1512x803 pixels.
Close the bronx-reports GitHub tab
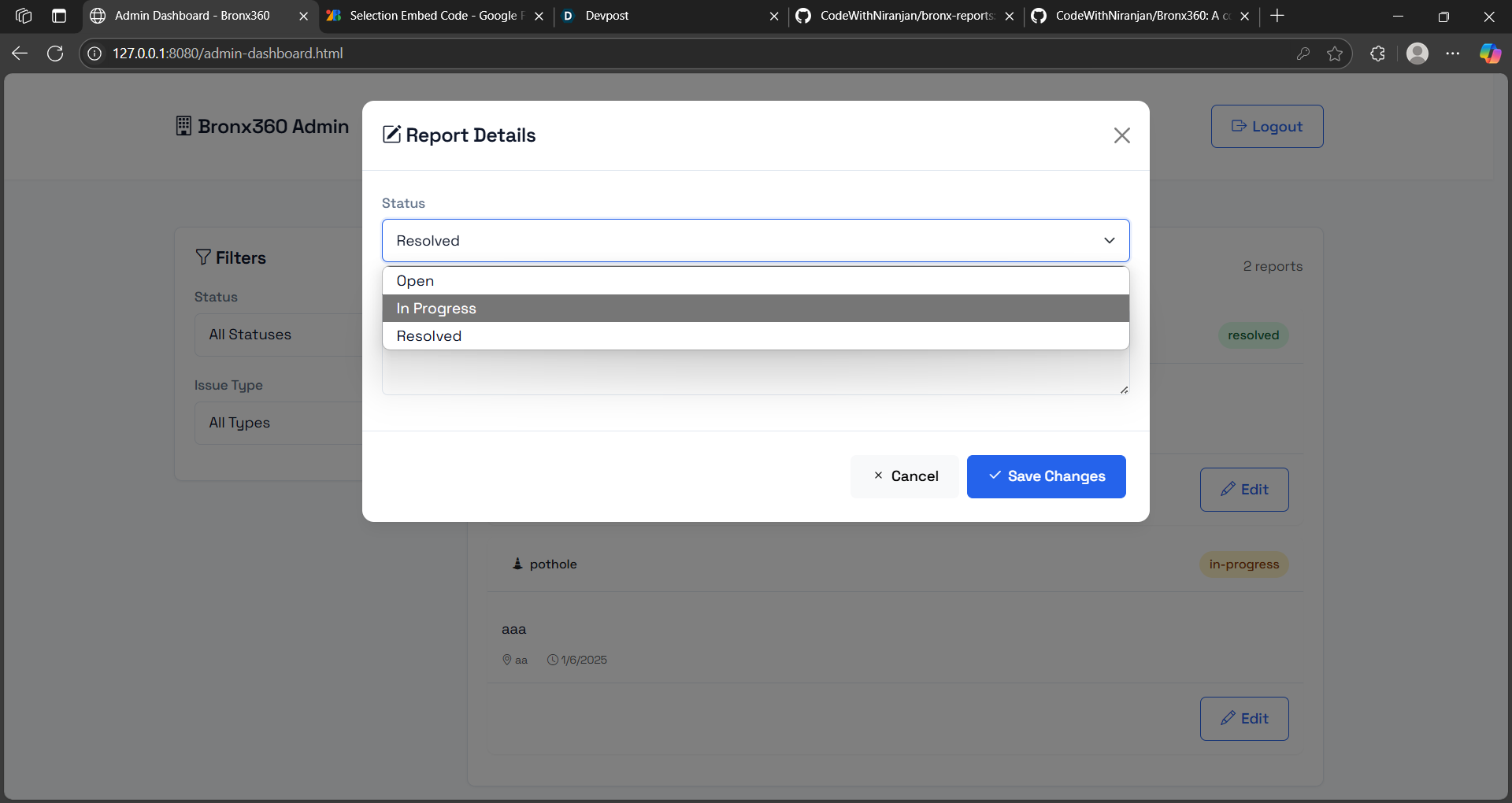point(1010,16)
